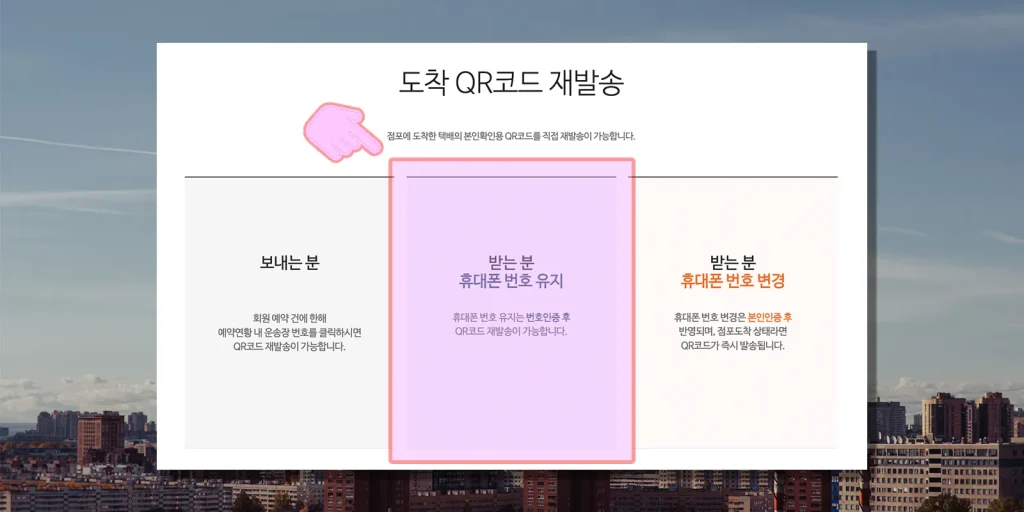Screen dimensions: 1024x512
Task: Click the 휴대폰 번호 변경 orange title
Action: click(x=733, y=281)
